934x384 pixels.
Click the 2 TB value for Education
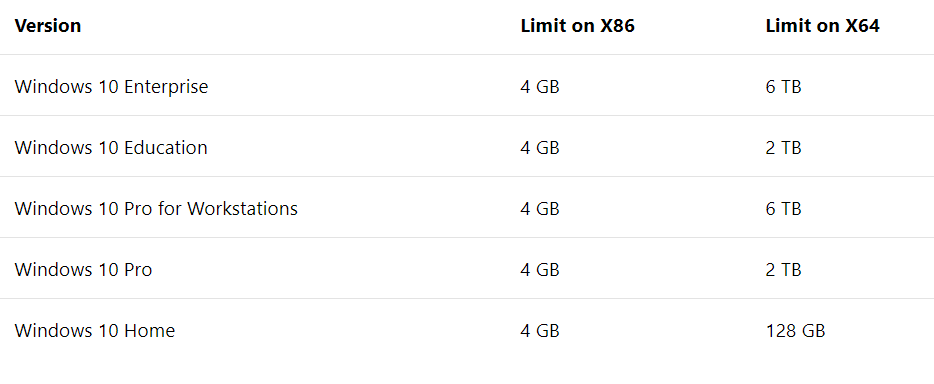click(783, 148)
